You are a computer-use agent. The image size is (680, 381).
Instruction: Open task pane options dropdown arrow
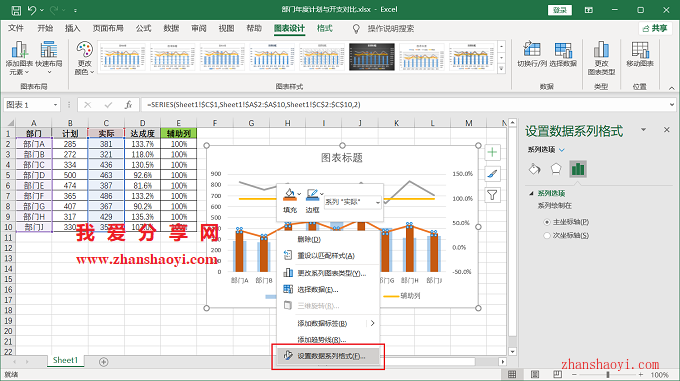coord(644,130)
